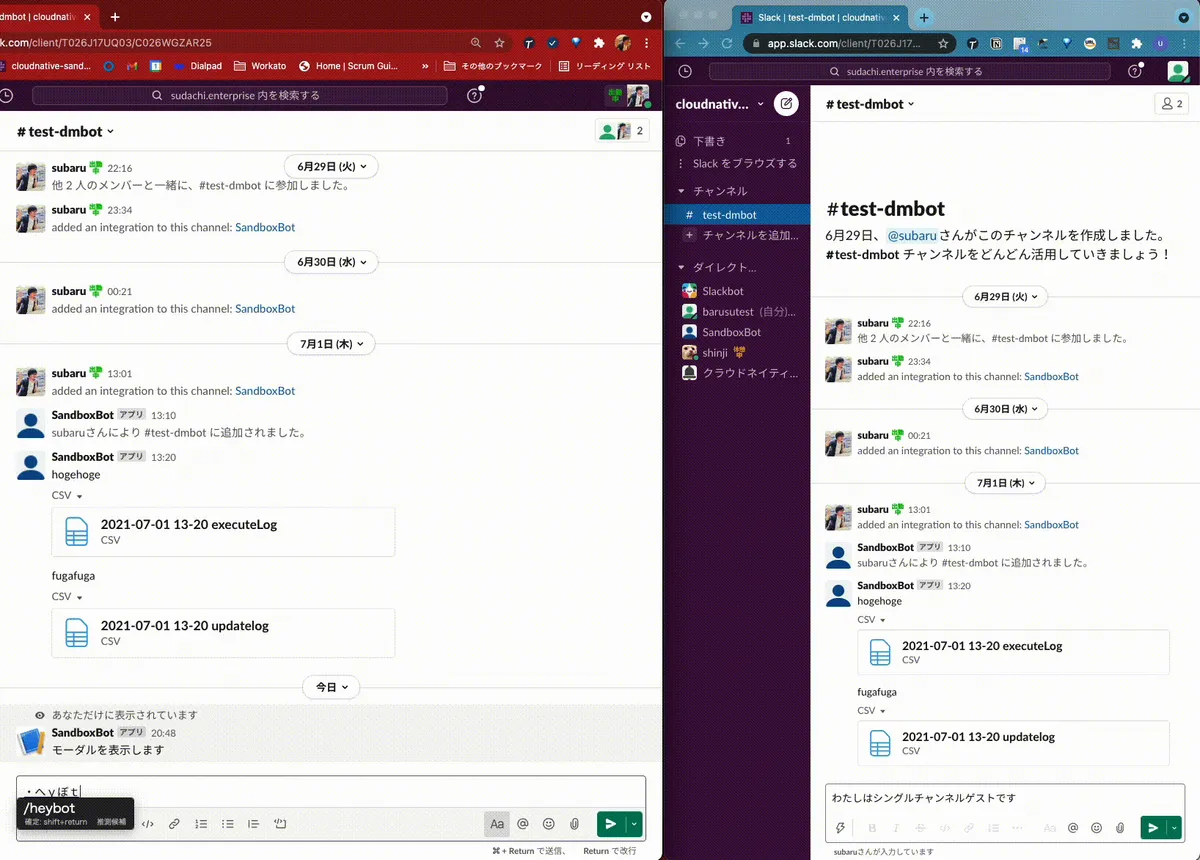Click the attach file paperclip in left window

pyautogui.click(x=574, y=824)
